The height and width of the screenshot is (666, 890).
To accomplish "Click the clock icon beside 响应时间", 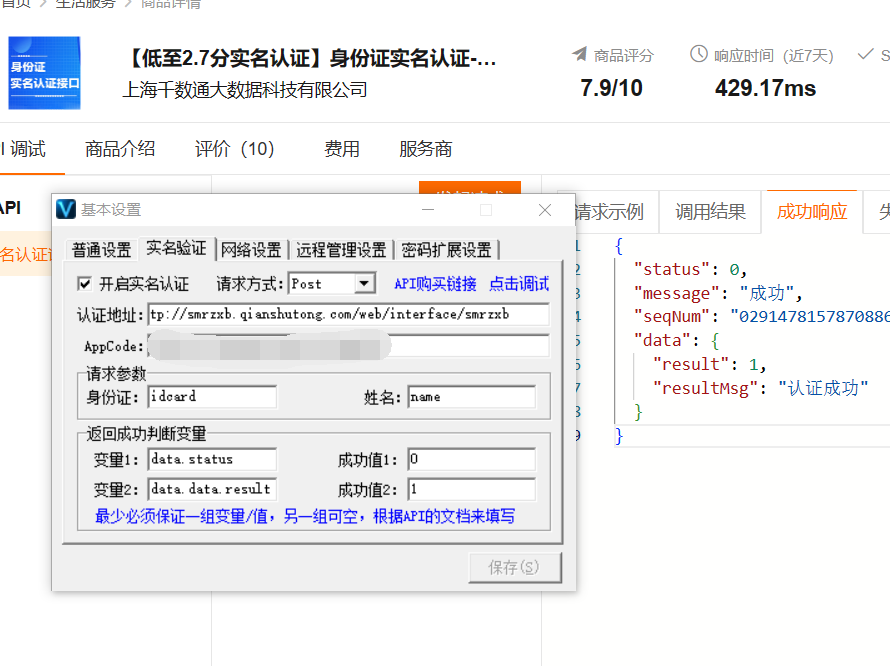I will click(699, 55).
